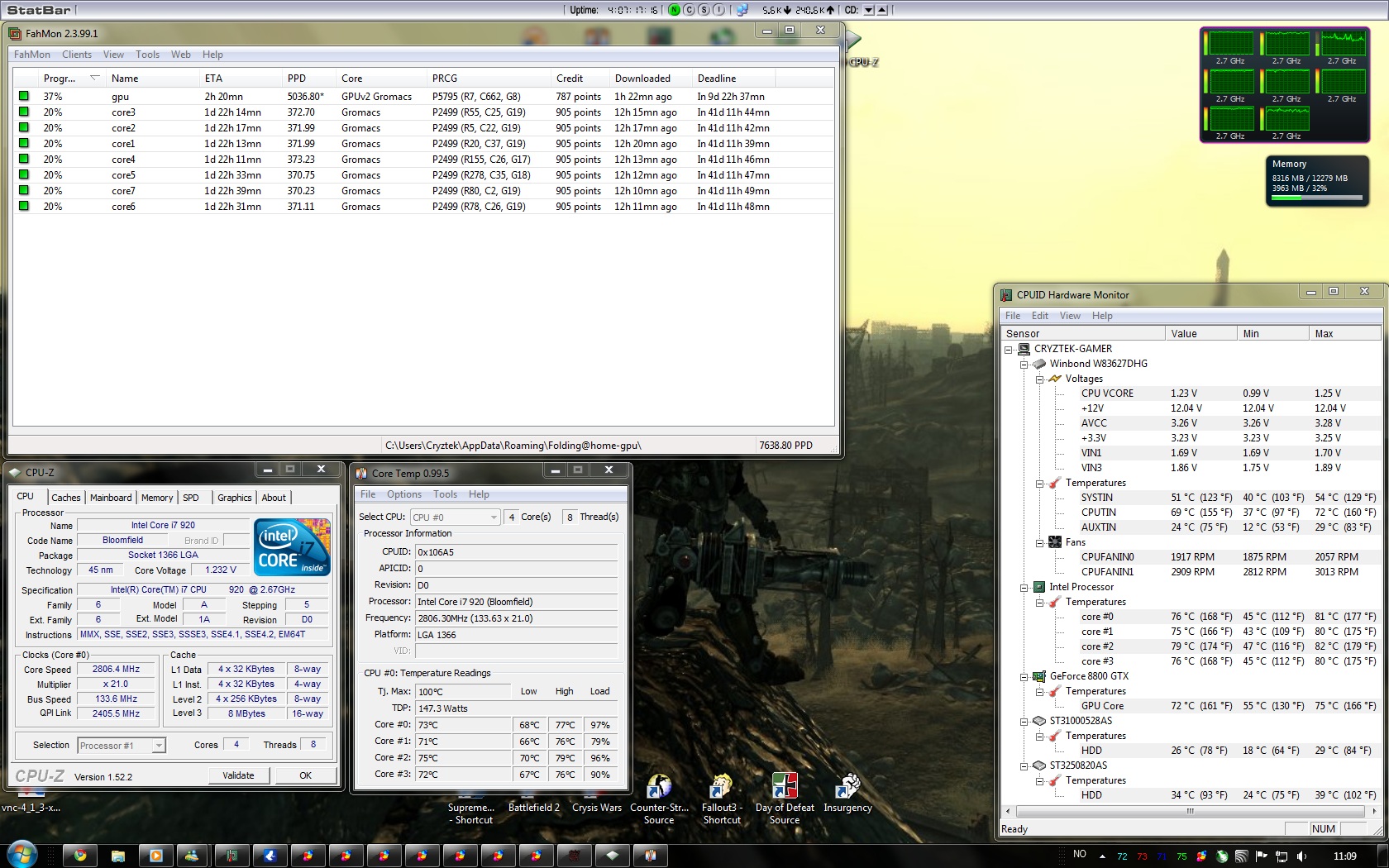Open the Web menu in FahMon
1389x868 pixels.
(181, 55)
